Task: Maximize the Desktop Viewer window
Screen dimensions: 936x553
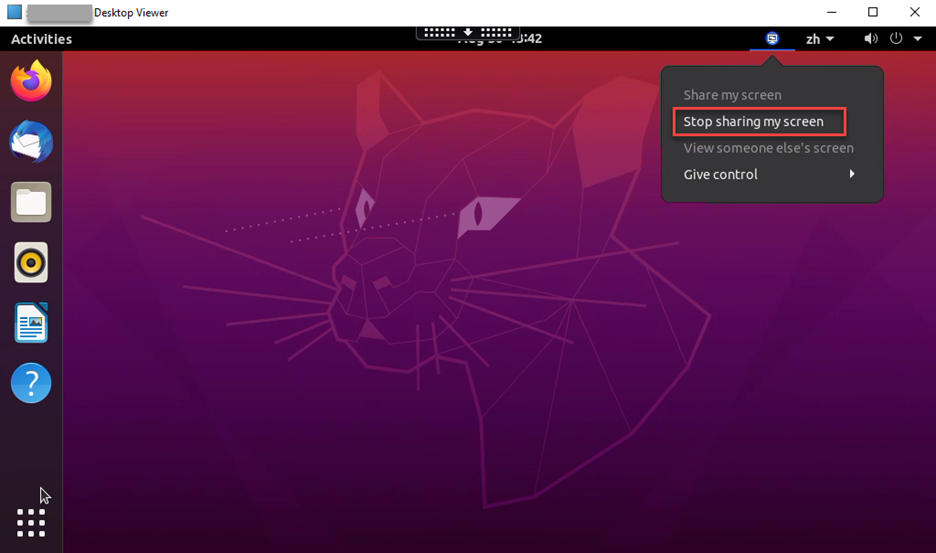Action: tap(873, 12)
